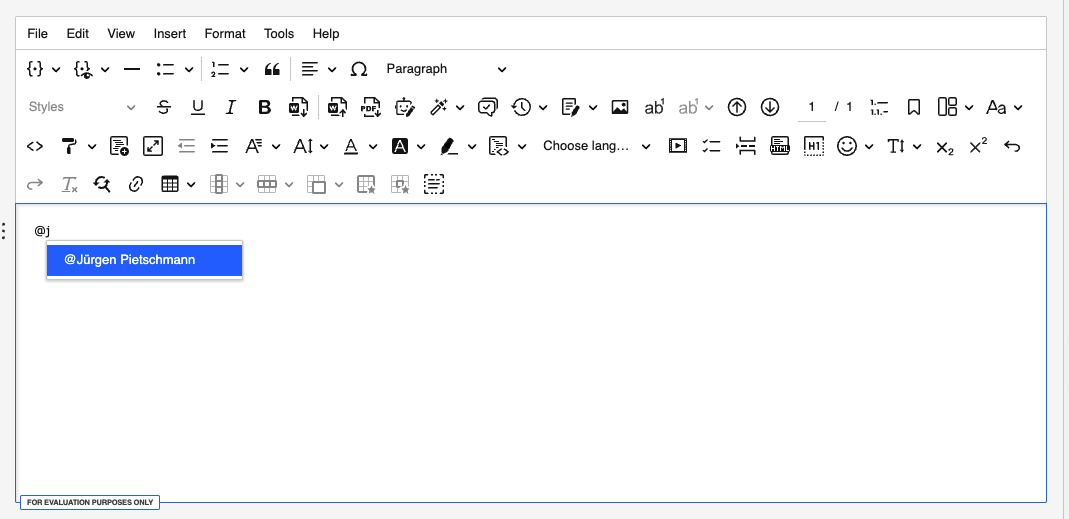1069x519 pixels.
Task: Select the @Jürgen Pietschmann mention suggestion
Action: click(144, 260)
